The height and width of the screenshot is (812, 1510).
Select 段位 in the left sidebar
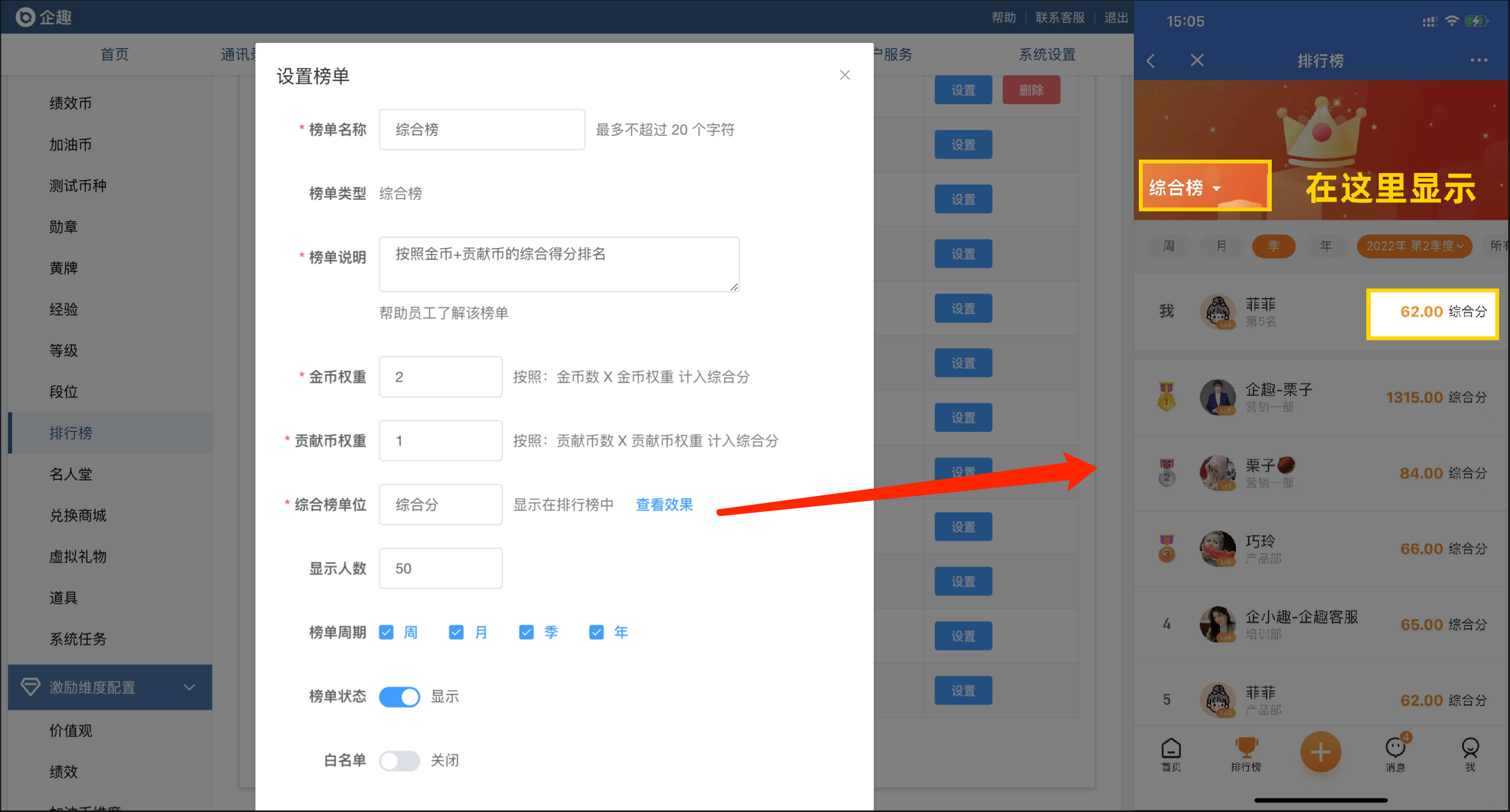click(63, 392)
